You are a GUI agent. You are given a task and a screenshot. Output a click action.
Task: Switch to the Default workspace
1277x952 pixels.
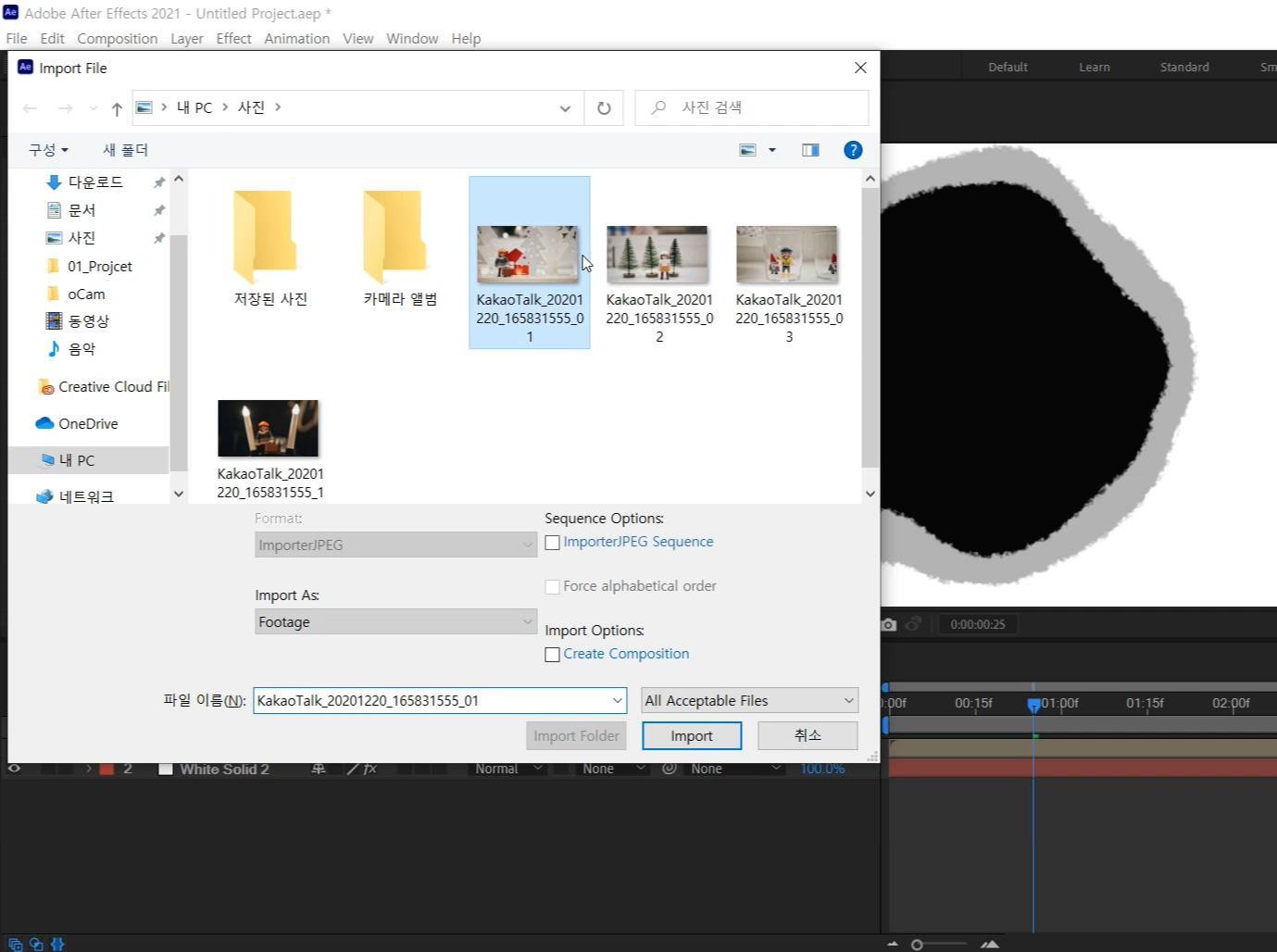pos(1008,67)
